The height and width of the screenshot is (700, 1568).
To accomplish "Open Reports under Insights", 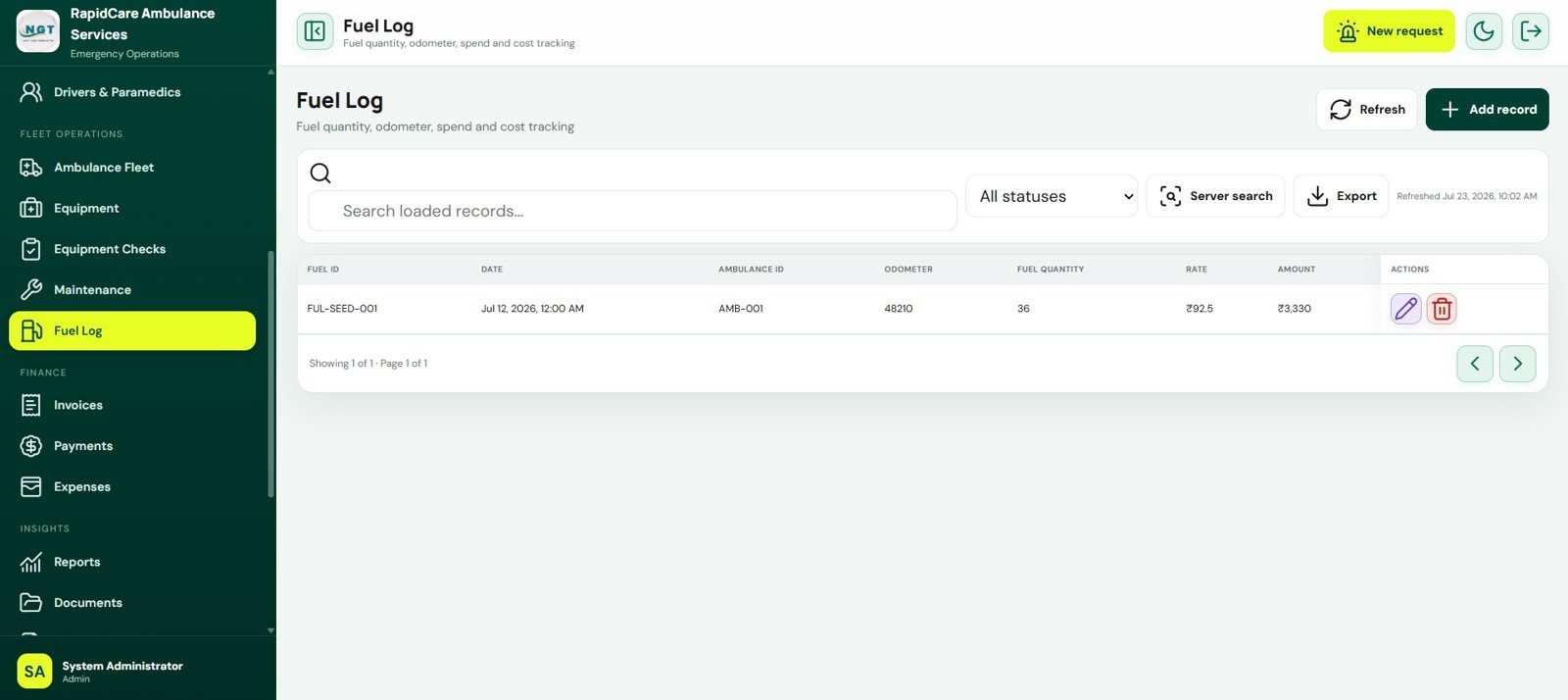I will point(132,562).
